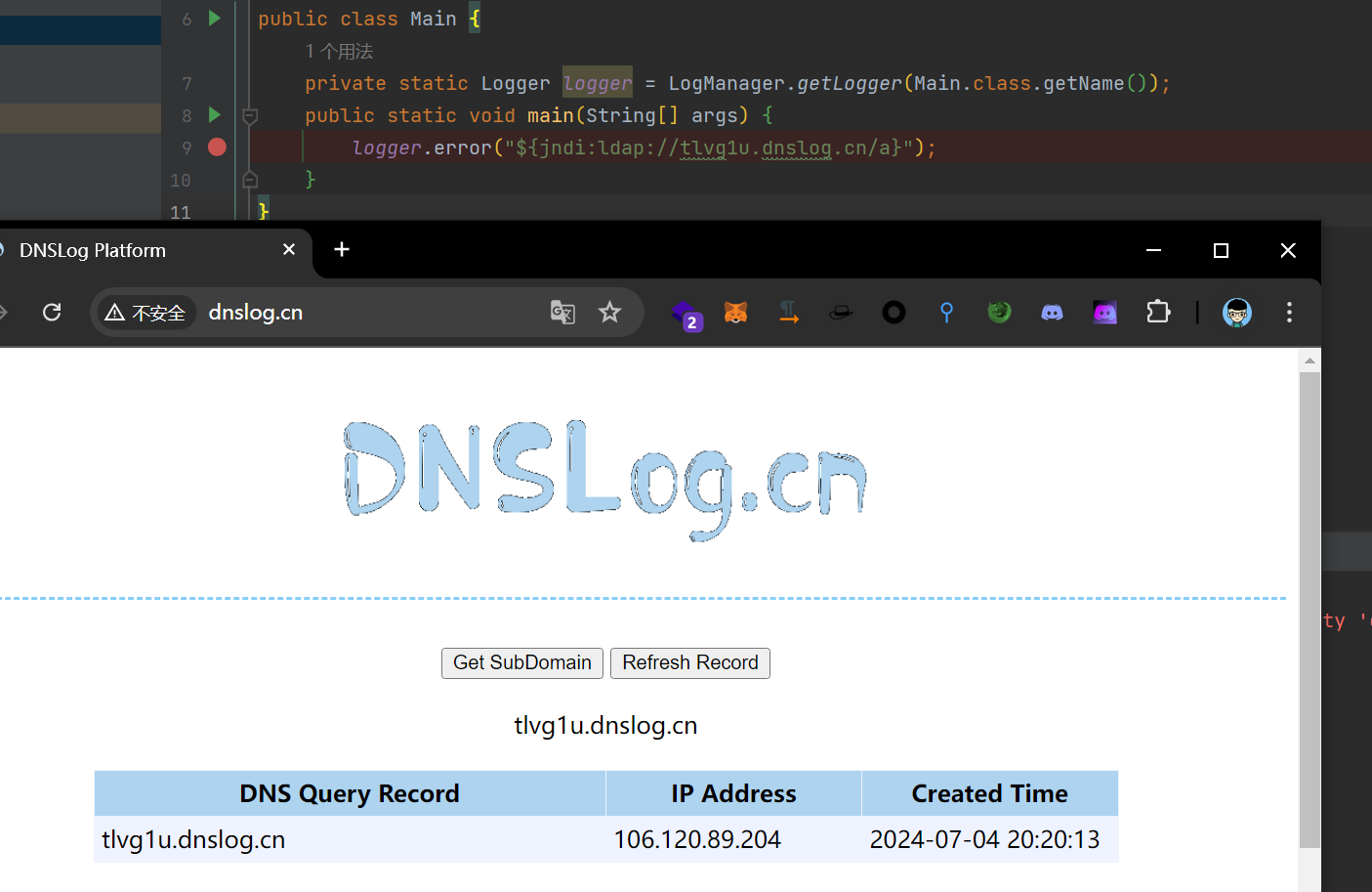Click the DNSLog.cn logo image
The width and height of the screenshot is (1372, 892).
pyautogui.click(x=605, y=480)
